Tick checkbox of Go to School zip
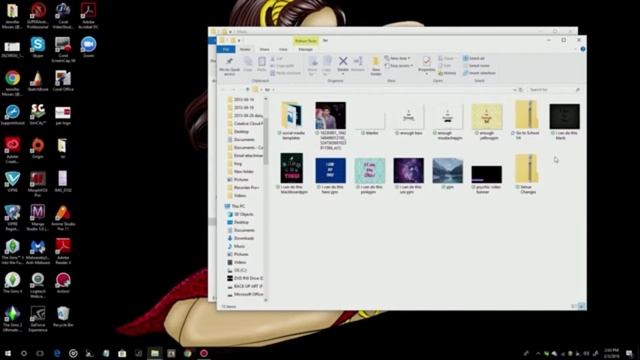The image size is (640, 360). pyautogui.click(x=513, y=133)
